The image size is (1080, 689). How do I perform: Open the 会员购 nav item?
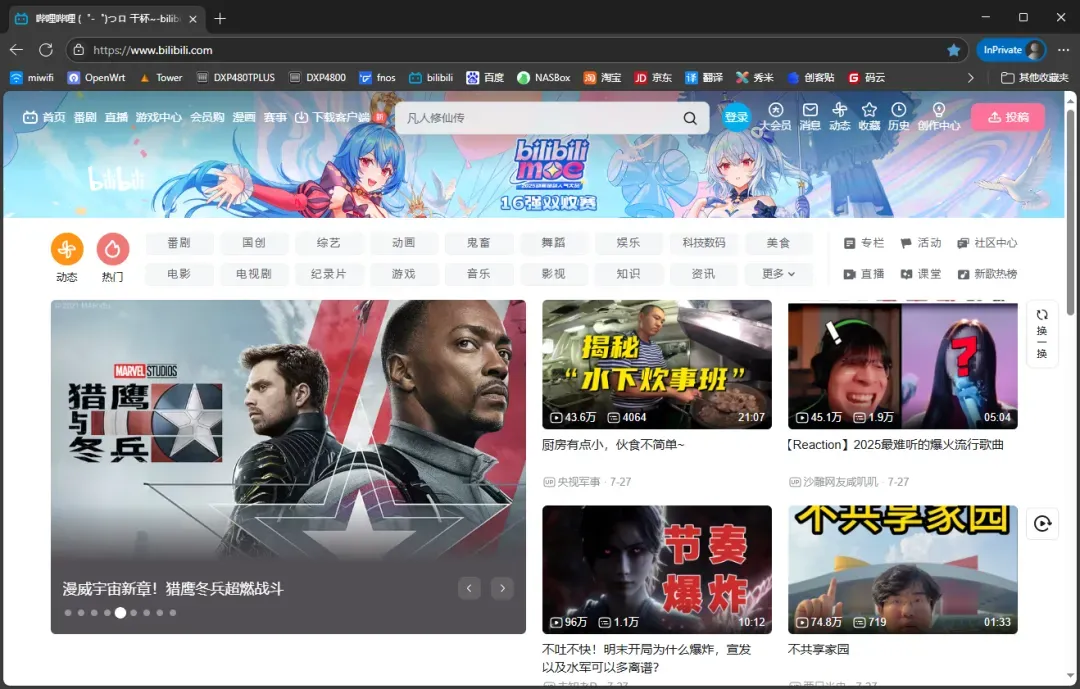pos(207,117)
